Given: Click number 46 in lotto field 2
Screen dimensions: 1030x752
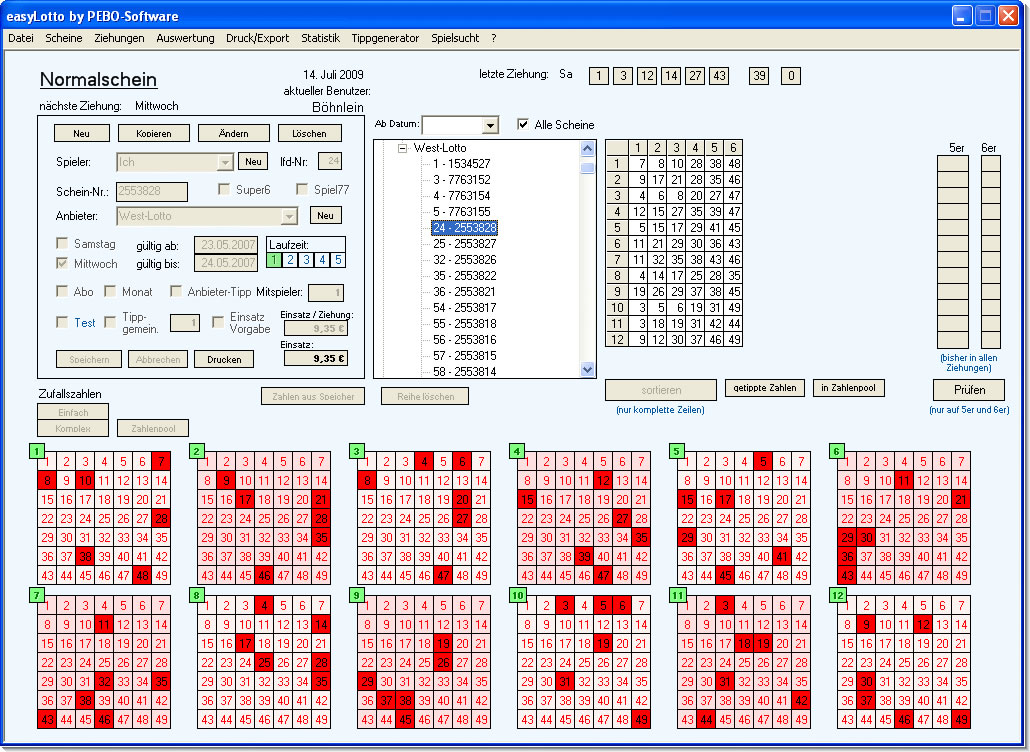Looking at the screenshot, I should coord(264,575).
